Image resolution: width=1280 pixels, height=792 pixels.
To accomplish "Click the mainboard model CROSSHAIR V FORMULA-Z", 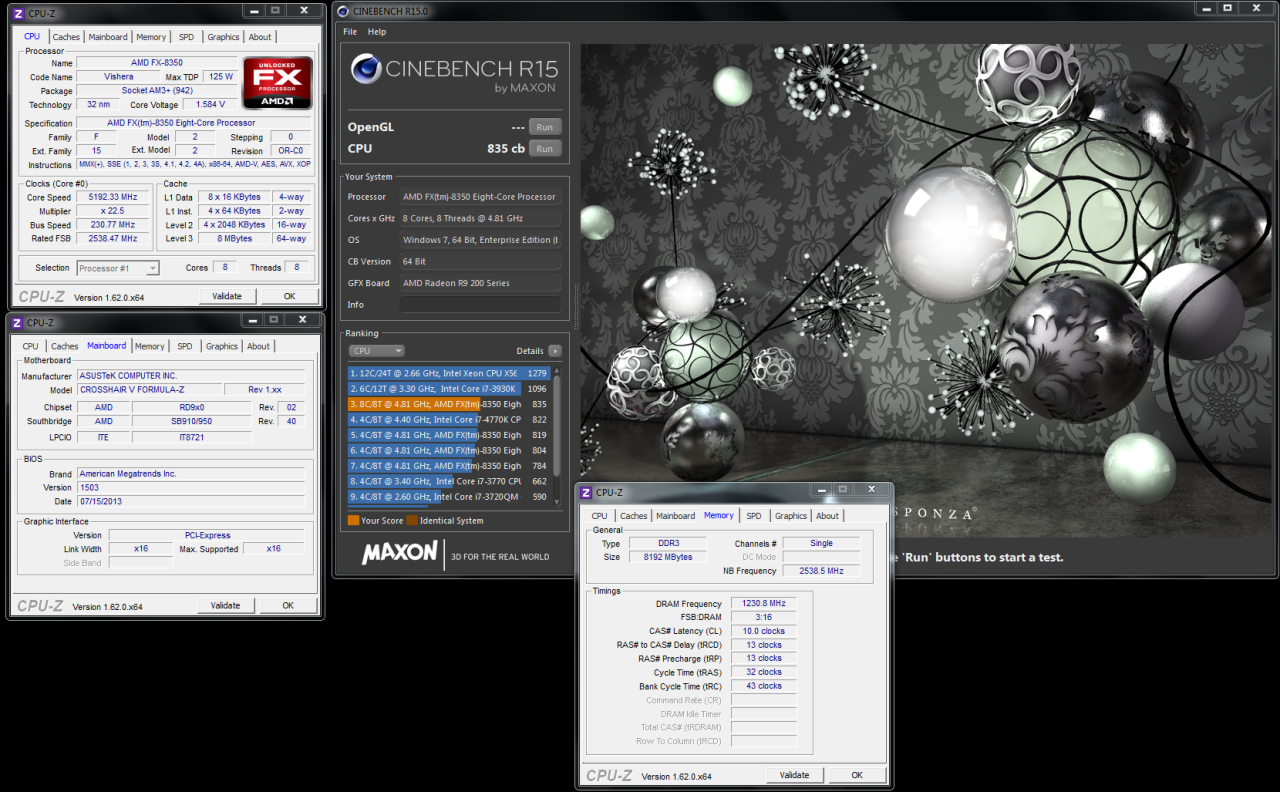I will point(147,390).
